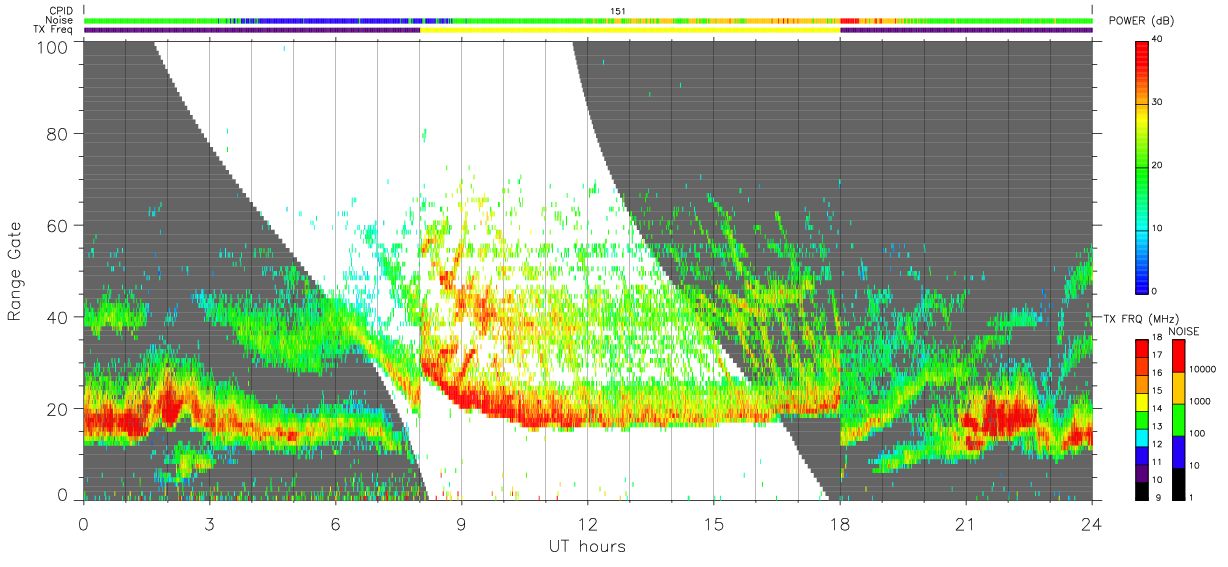Image resolution: width=1228 pixels, height=567 pixels.
Task: Click the 'UT hours' x-axis title
Action: (x=587, y=546)
